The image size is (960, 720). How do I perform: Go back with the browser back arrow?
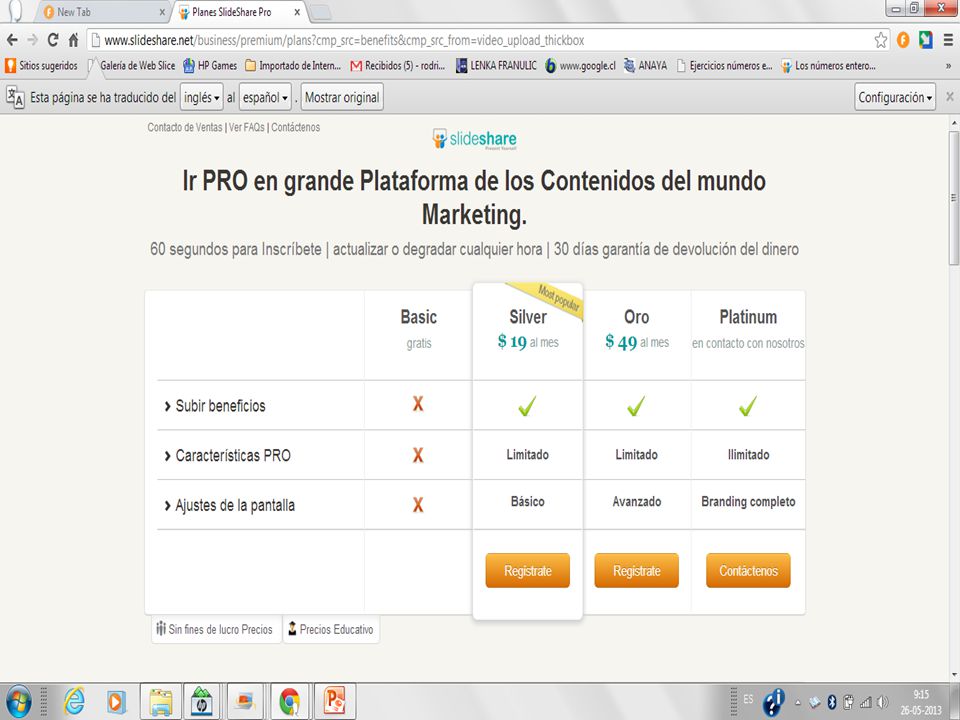[x=12, y=40]
